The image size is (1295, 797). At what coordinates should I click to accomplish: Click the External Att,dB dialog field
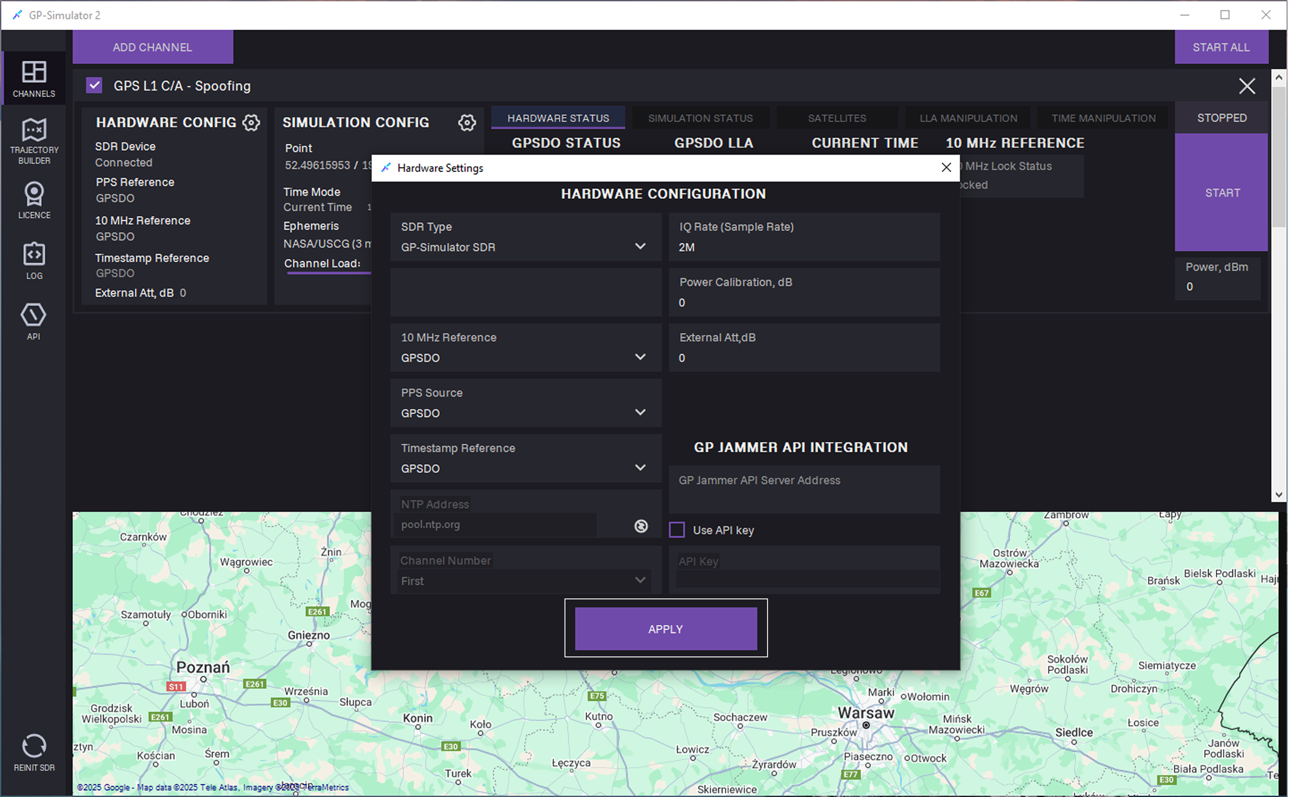804,348
